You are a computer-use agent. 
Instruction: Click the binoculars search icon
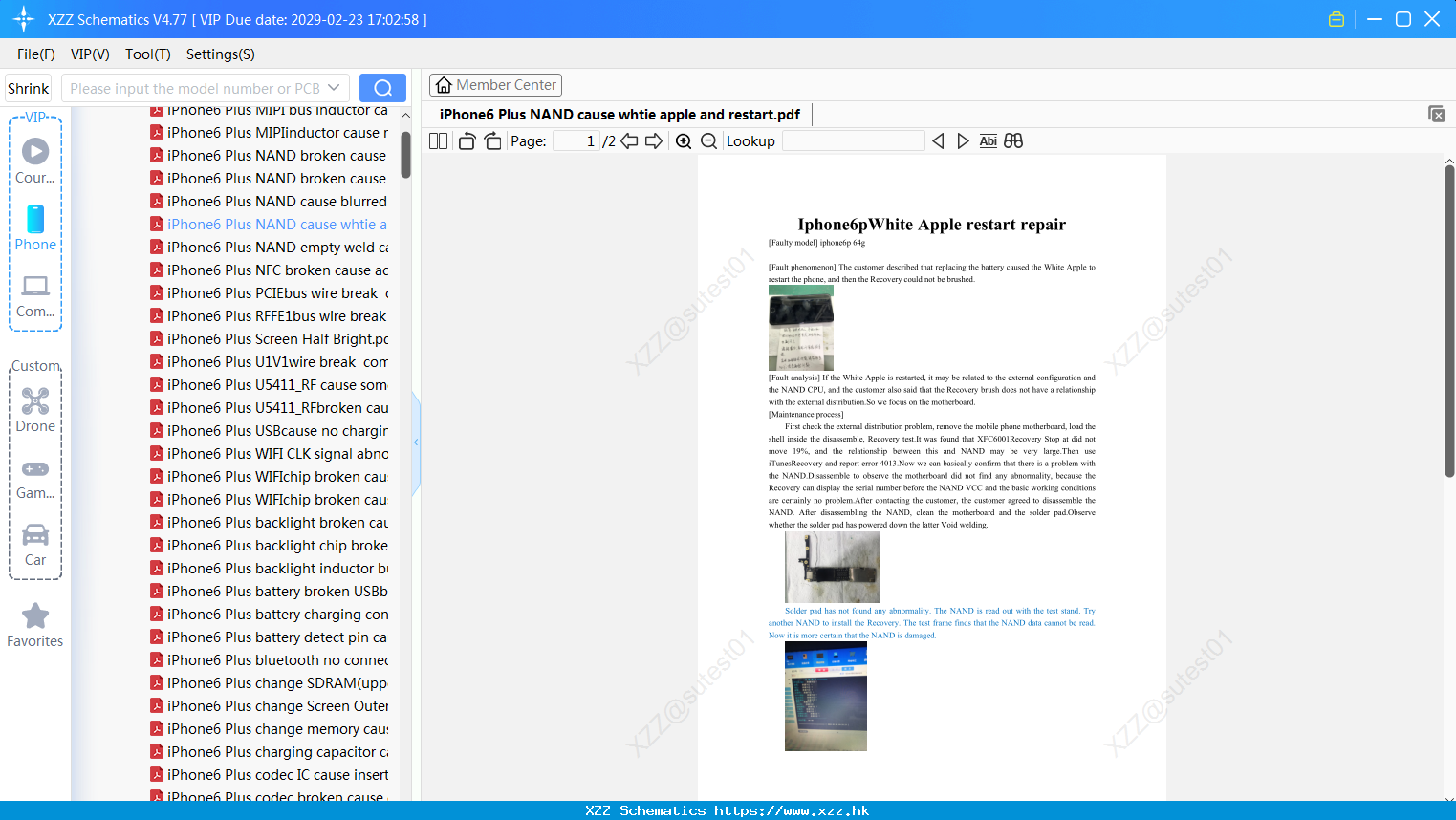(x=1013, y=141)
